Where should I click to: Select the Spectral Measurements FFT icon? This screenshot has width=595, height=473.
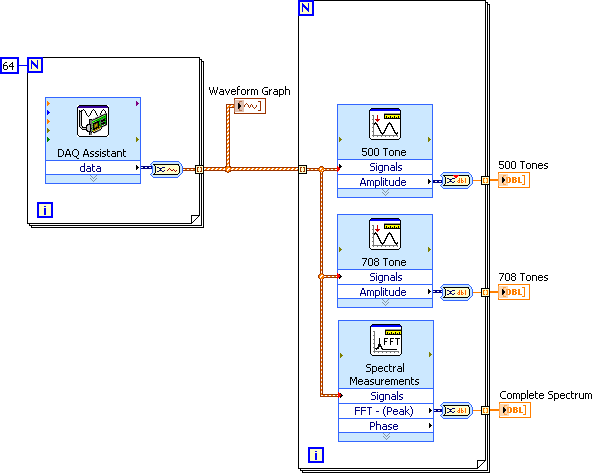[386, 340]
